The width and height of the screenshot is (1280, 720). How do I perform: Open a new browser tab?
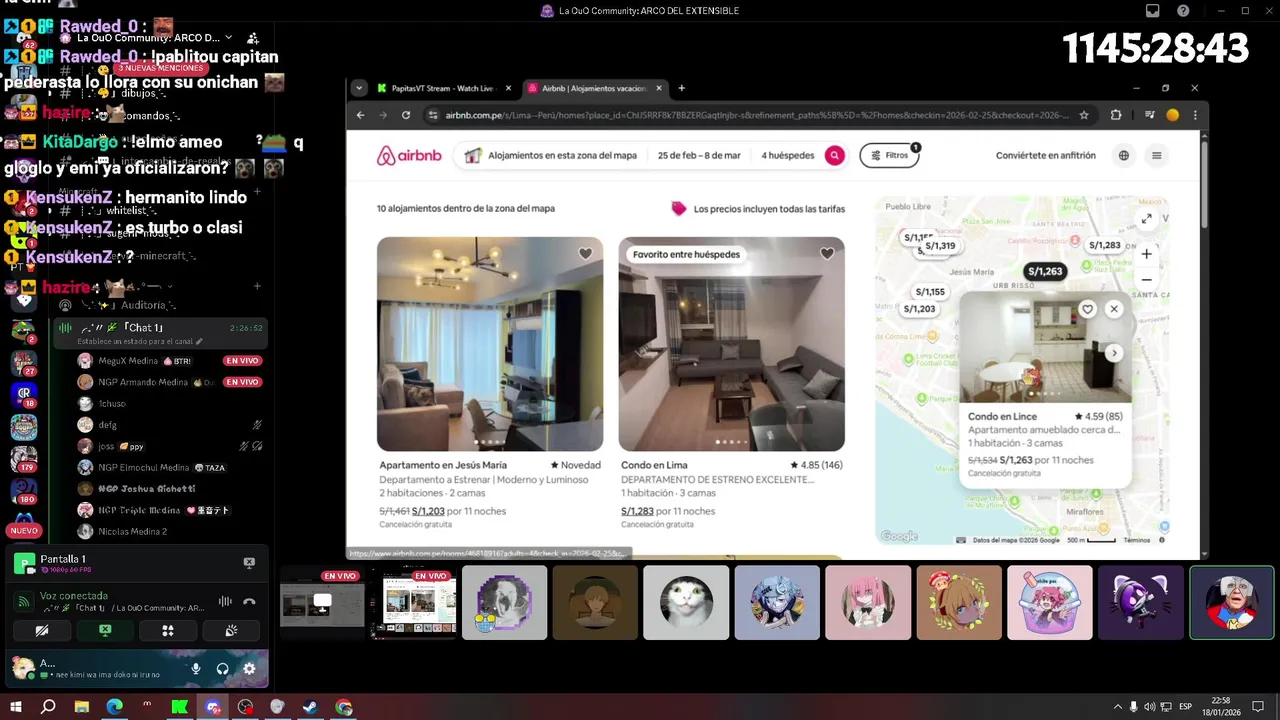coord(682,88)
